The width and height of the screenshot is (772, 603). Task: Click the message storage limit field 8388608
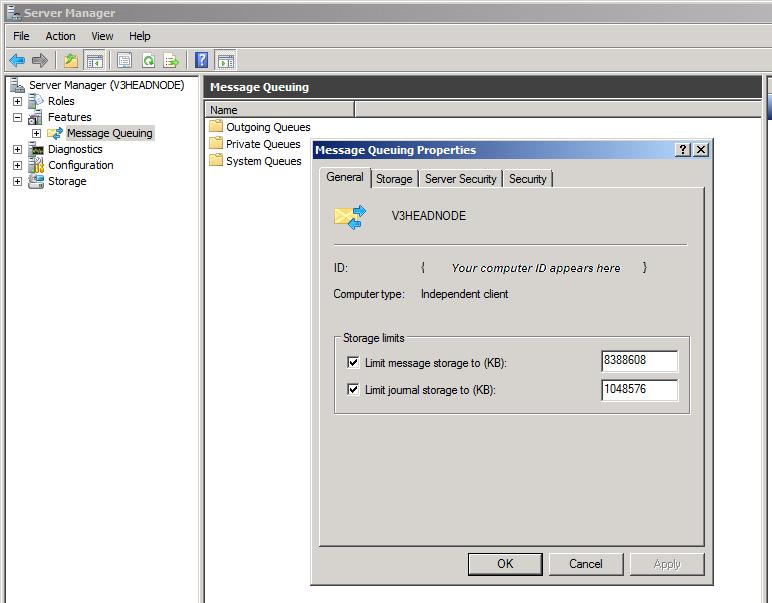640,360
